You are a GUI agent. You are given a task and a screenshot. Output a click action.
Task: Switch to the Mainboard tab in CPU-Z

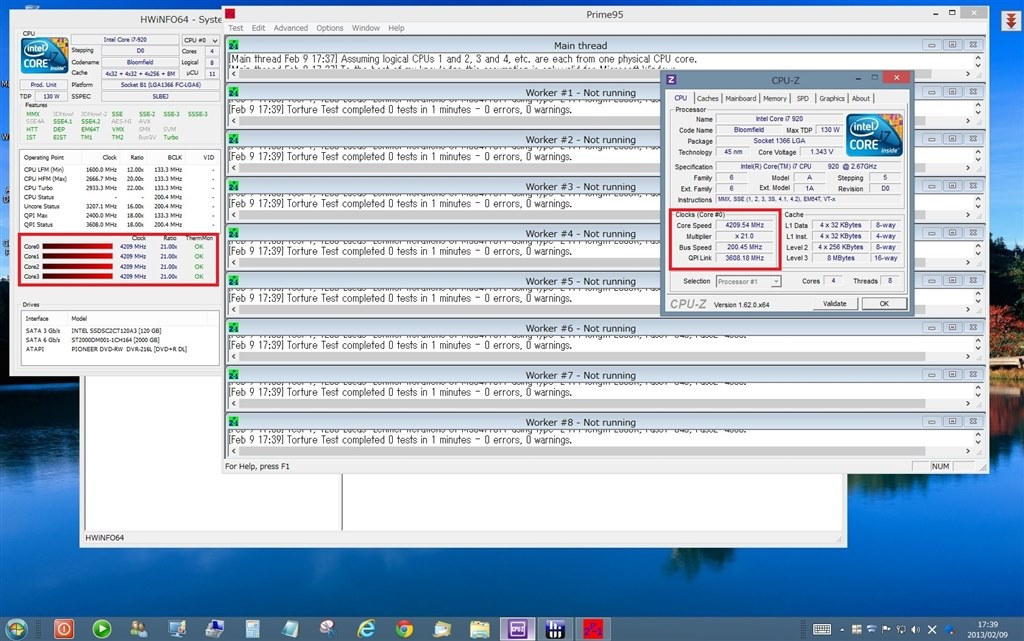coord(741,99)
